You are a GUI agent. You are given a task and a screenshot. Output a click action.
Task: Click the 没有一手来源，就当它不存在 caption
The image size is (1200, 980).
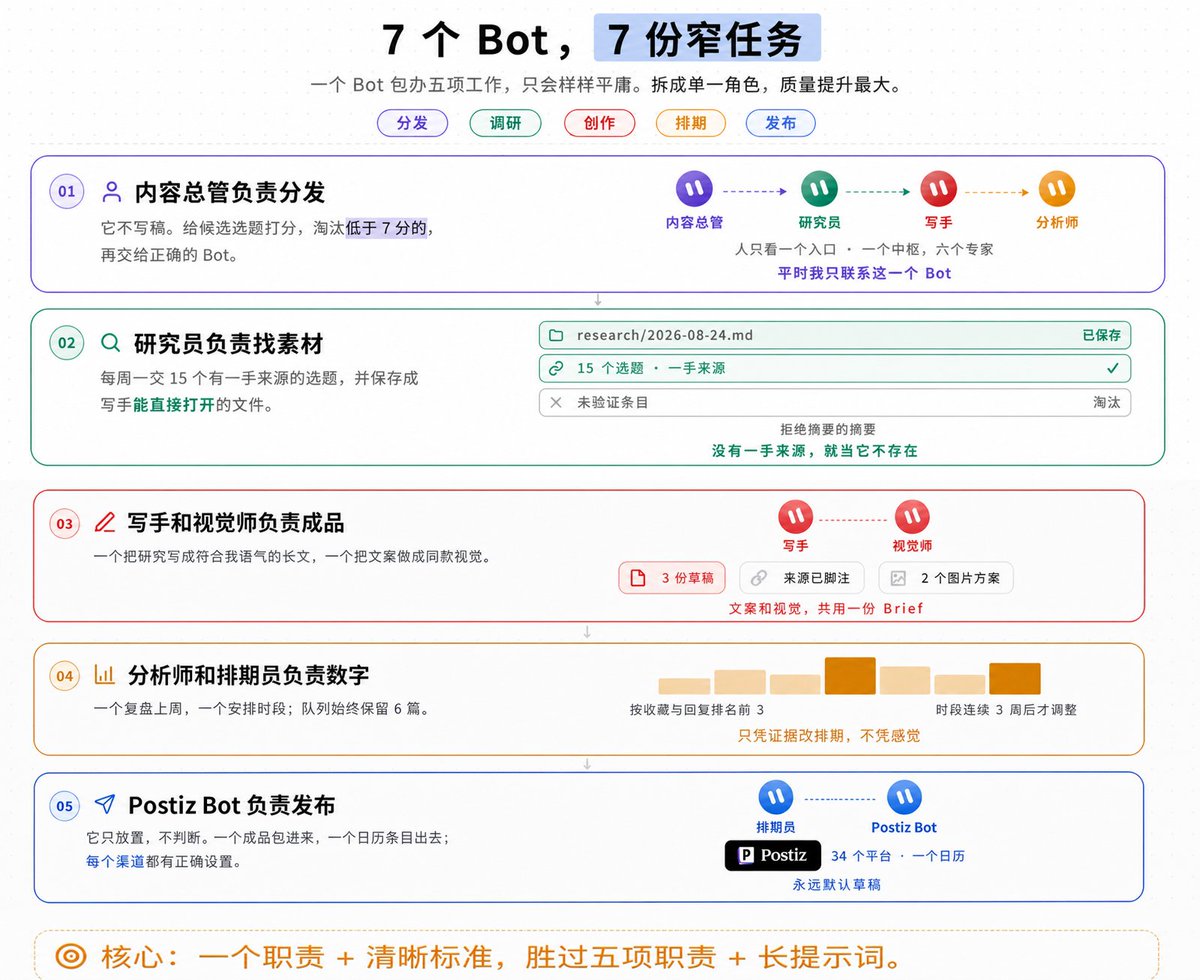click(814, 451)
